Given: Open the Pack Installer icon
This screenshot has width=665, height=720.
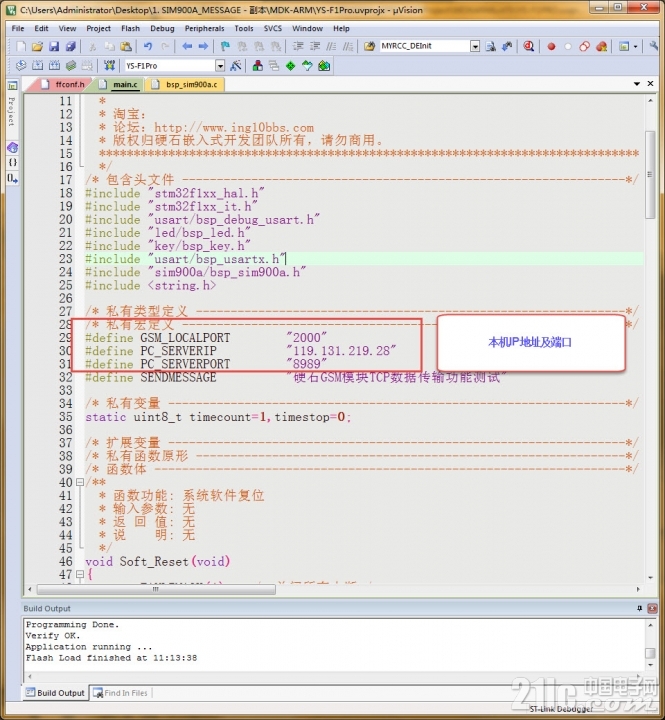Looking at the screenshot, I should (x=324, y=66).
